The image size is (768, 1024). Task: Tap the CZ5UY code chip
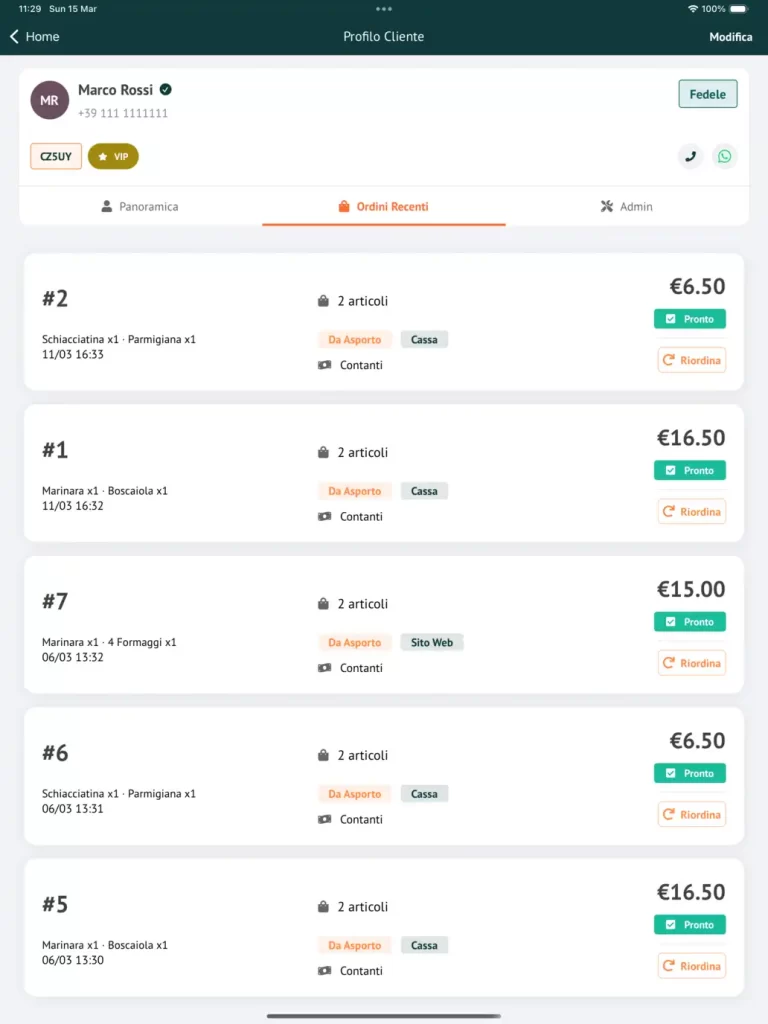[x=56, y=156]
